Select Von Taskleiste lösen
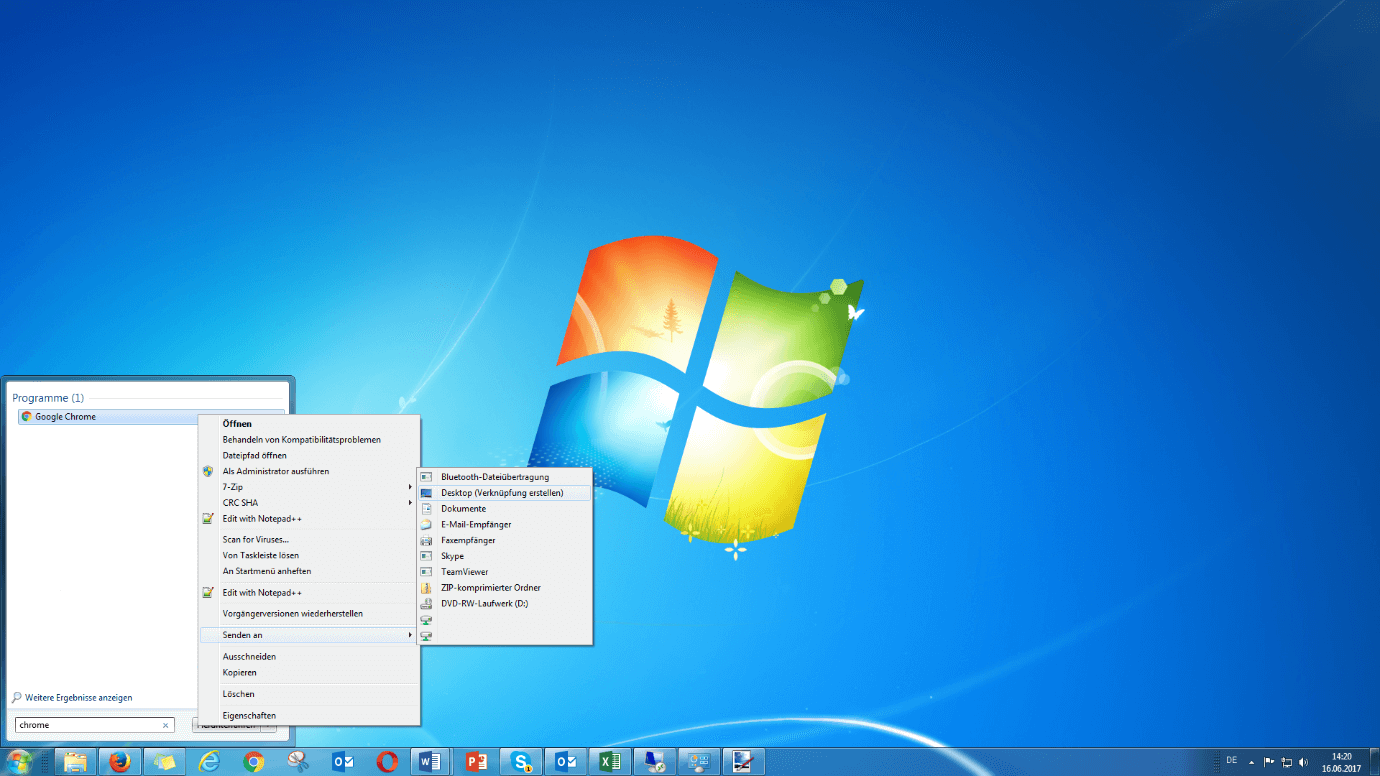 point(309,556)
